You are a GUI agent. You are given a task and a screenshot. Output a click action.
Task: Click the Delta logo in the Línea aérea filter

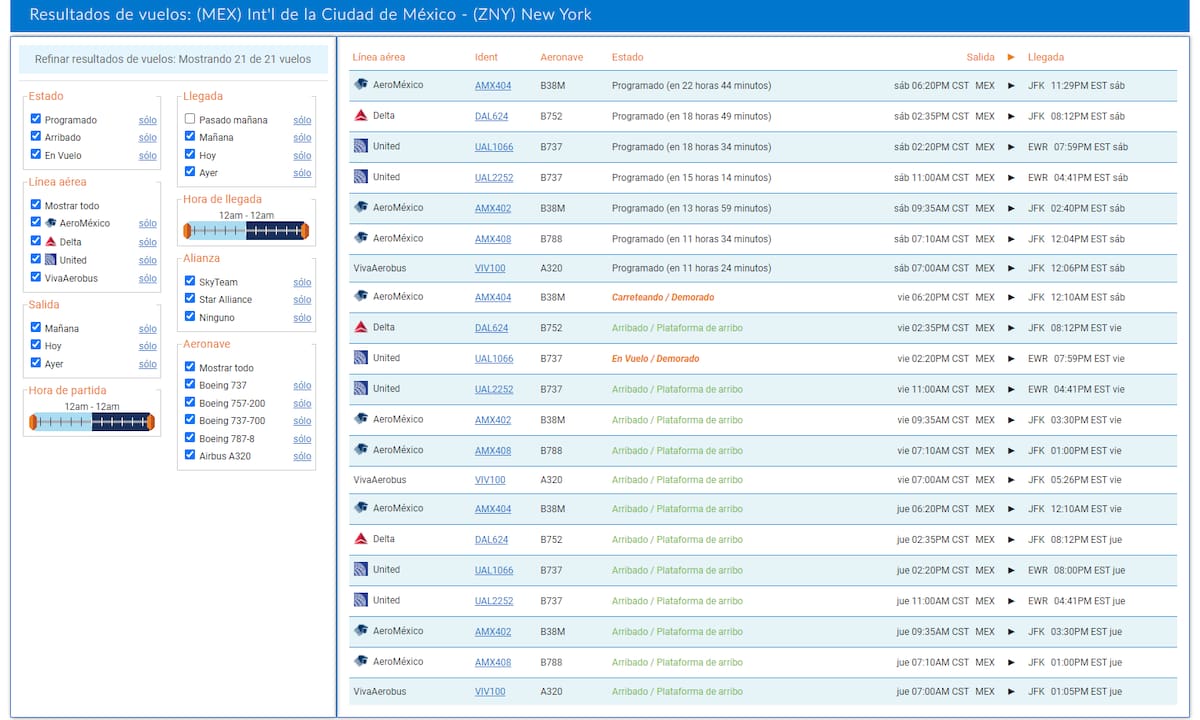pos(51,242)
